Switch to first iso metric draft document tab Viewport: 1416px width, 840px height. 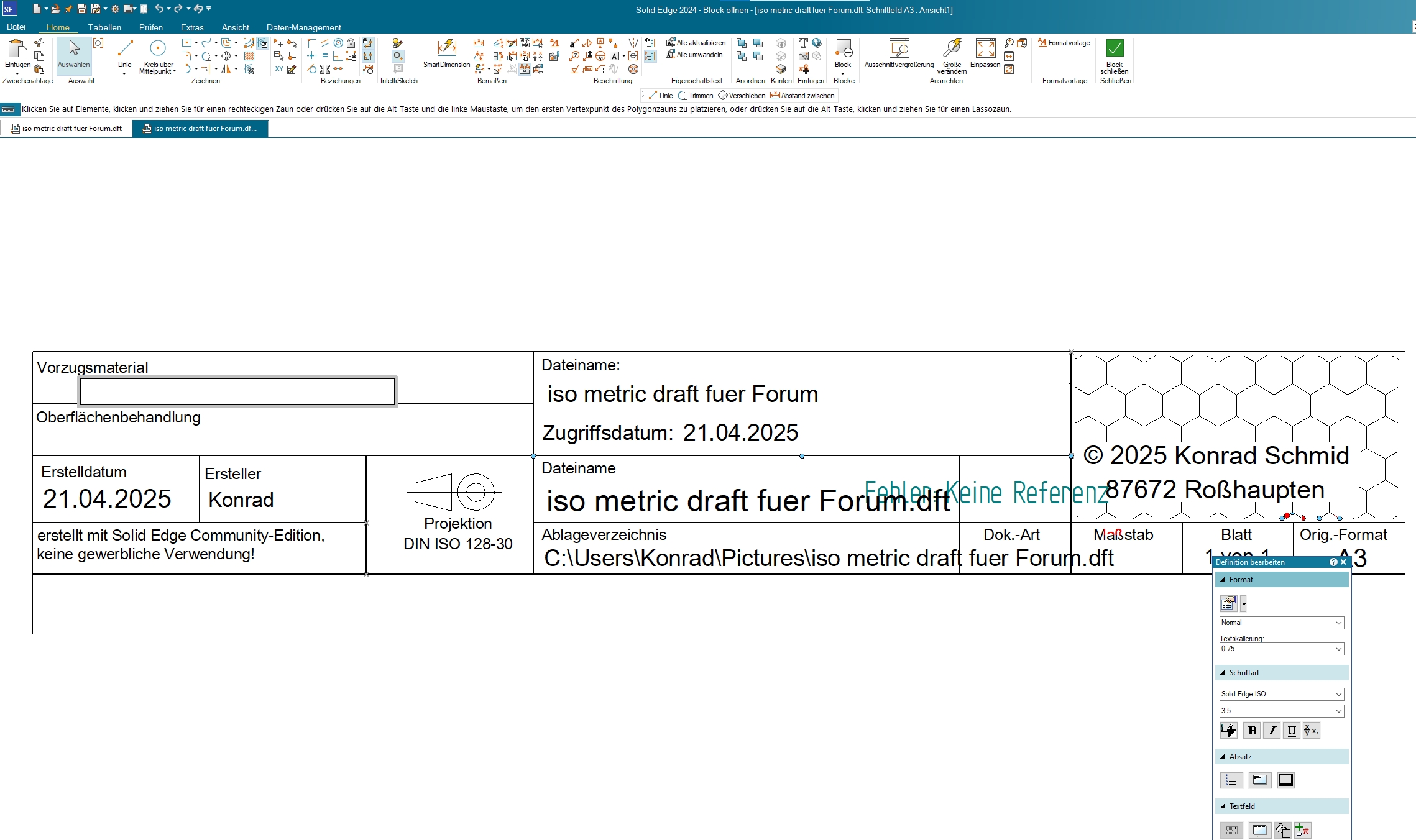coord(66,129)
